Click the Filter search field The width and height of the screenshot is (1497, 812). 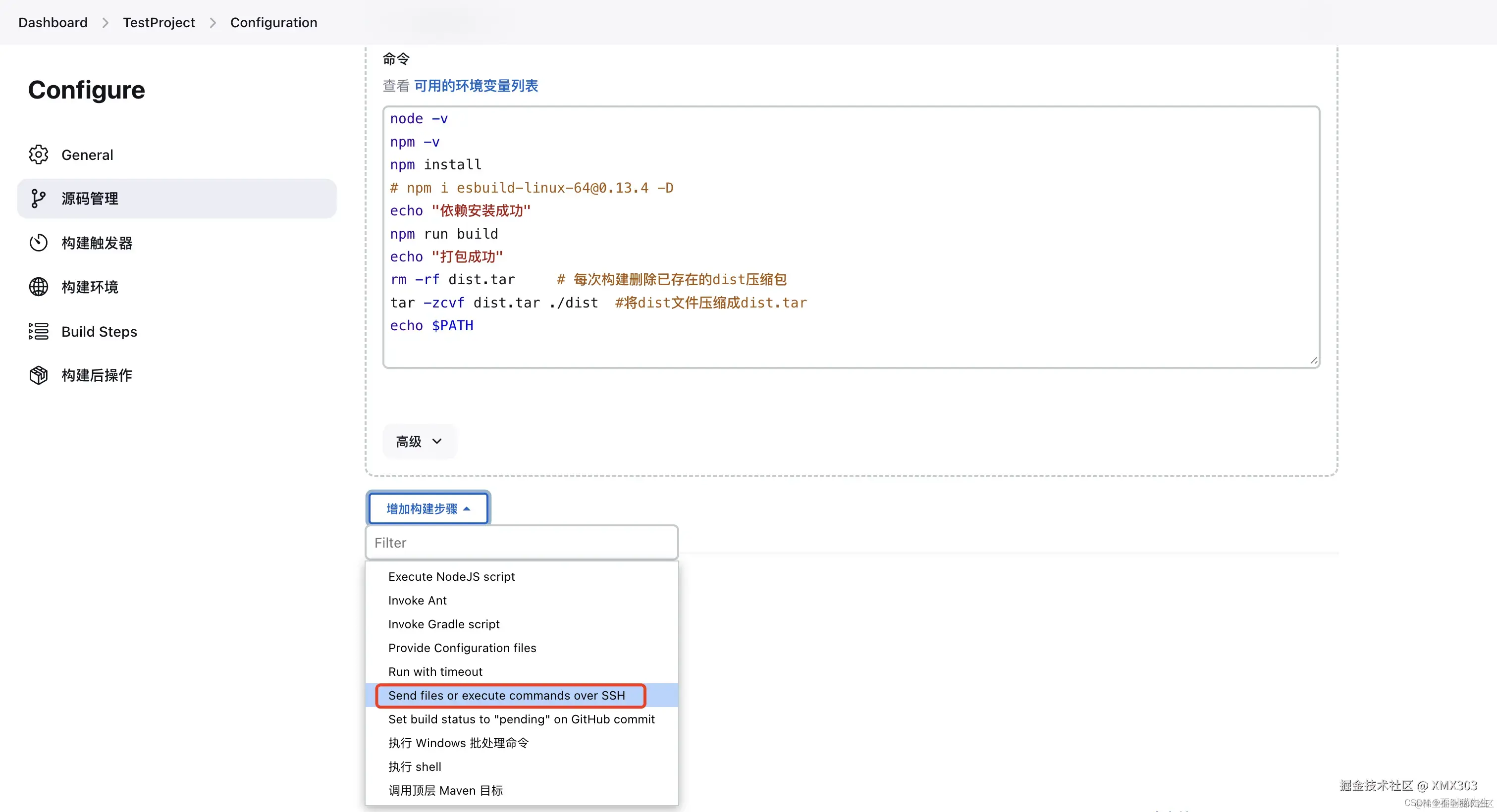[521, 543]
